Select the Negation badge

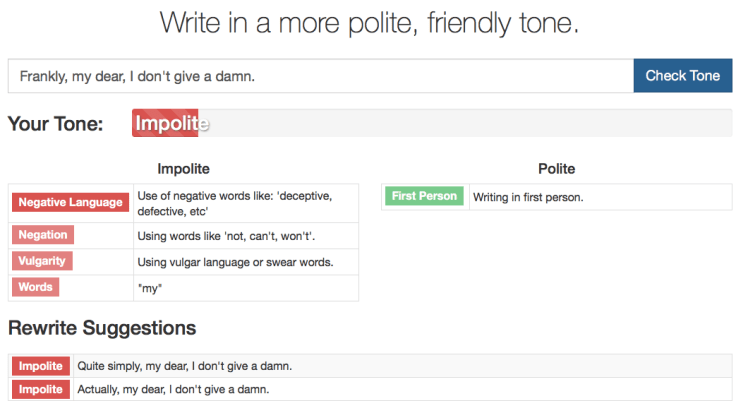coord(43,235)
